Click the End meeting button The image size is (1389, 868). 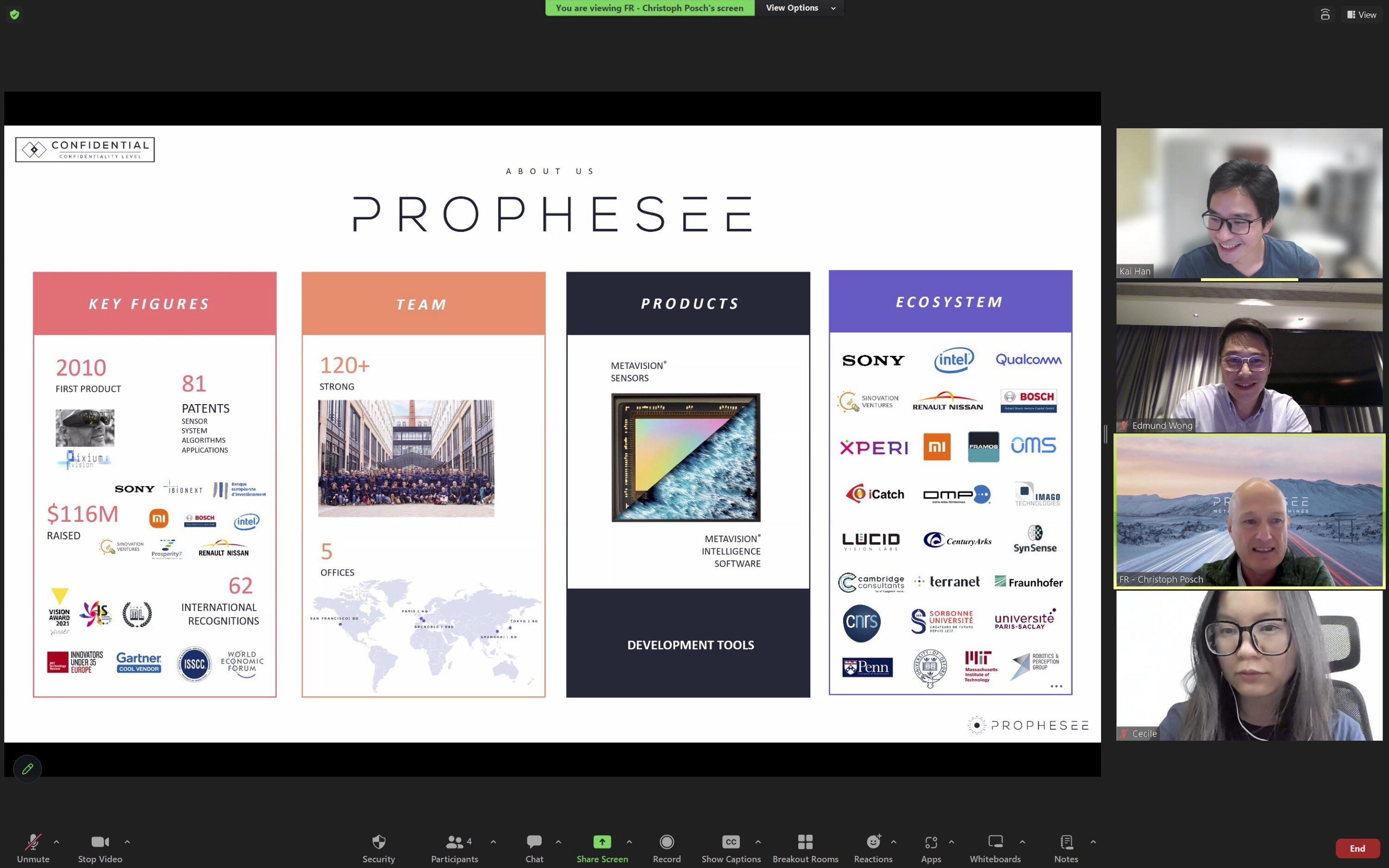coord(1357,848)
